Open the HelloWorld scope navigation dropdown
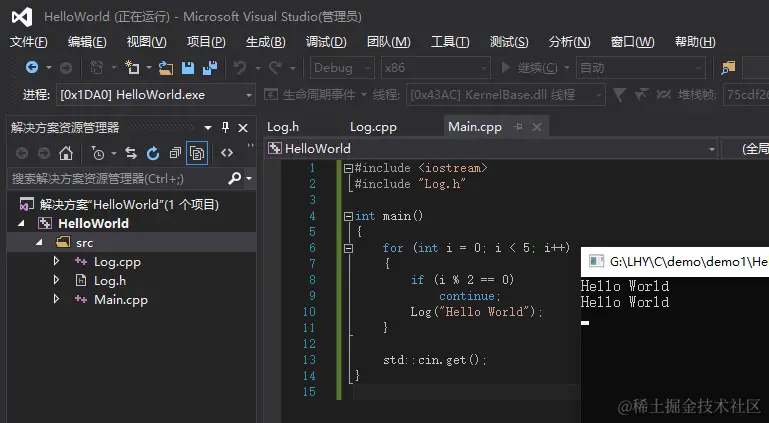The width and height of the screenshot is (769, 423). pos(712,149)
